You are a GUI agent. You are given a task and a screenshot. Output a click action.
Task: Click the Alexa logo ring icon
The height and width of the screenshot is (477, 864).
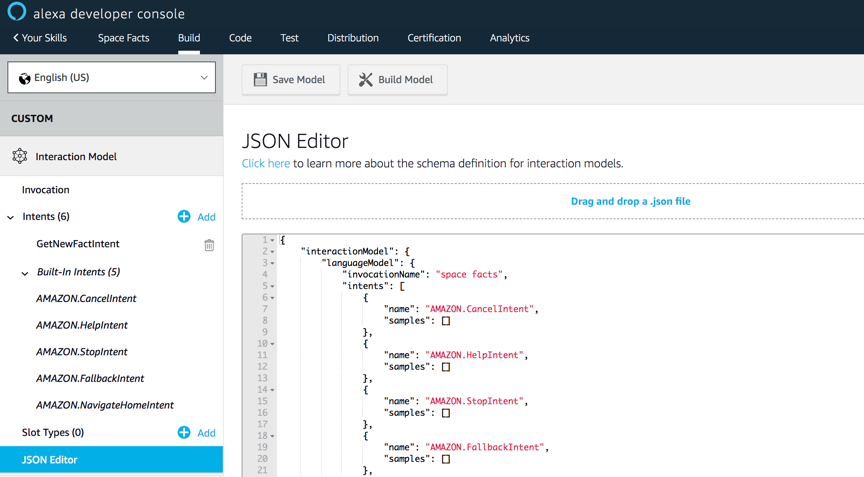16,12
